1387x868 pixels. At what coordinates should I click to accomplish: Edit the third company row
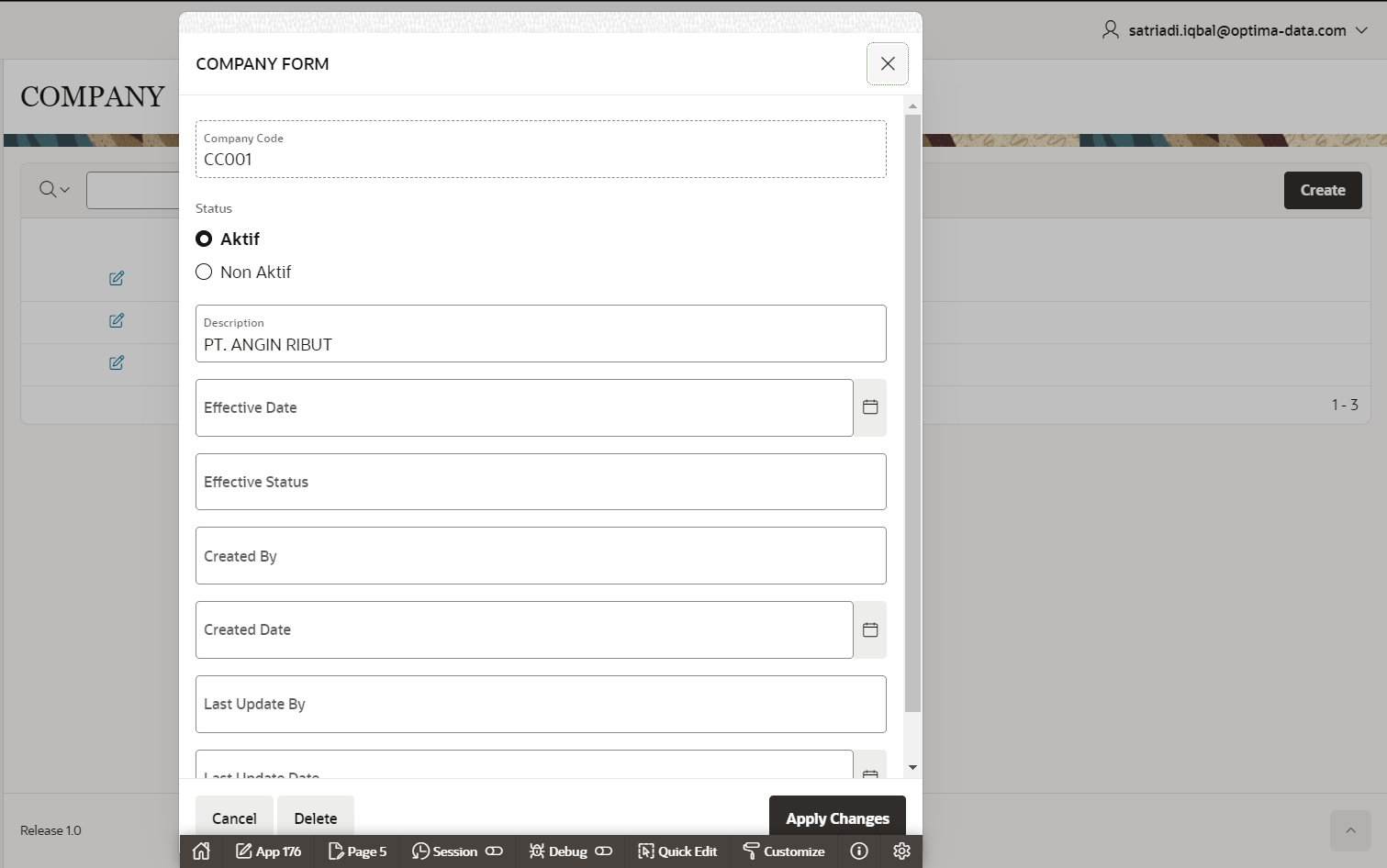click(x=117, y=362)
